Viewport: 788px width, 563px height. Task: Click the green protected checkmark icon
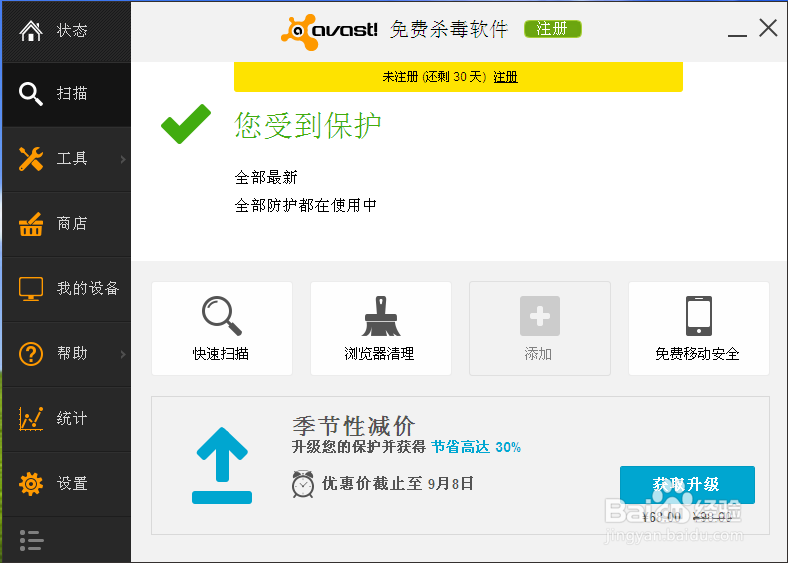point(186,124)
